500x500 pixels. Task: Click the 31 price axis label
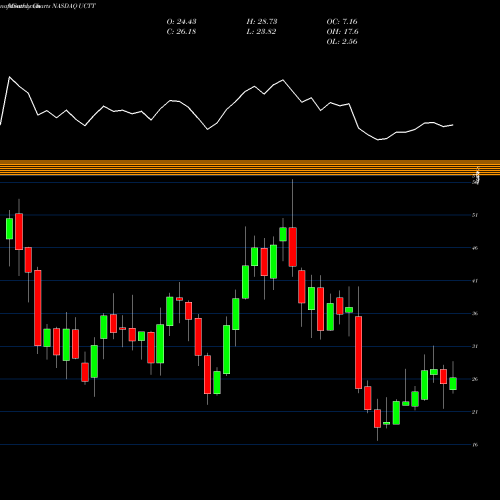click(x=475, y=346)
